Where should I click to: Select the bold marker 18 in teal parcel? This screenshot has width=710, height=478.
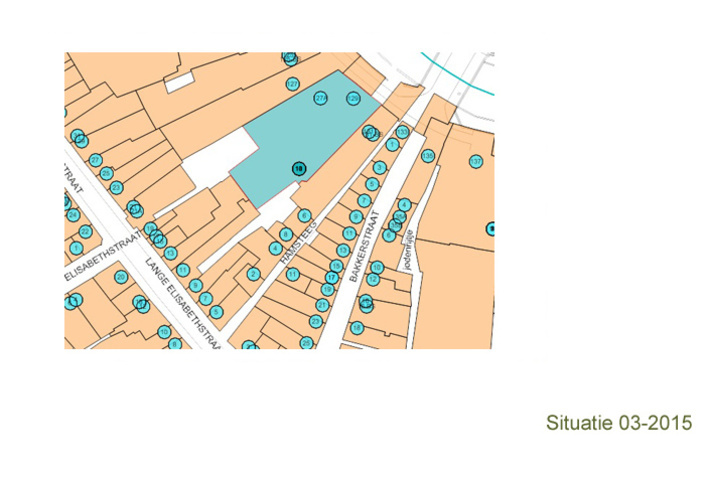pyautogui.click(x=298, y=169)
